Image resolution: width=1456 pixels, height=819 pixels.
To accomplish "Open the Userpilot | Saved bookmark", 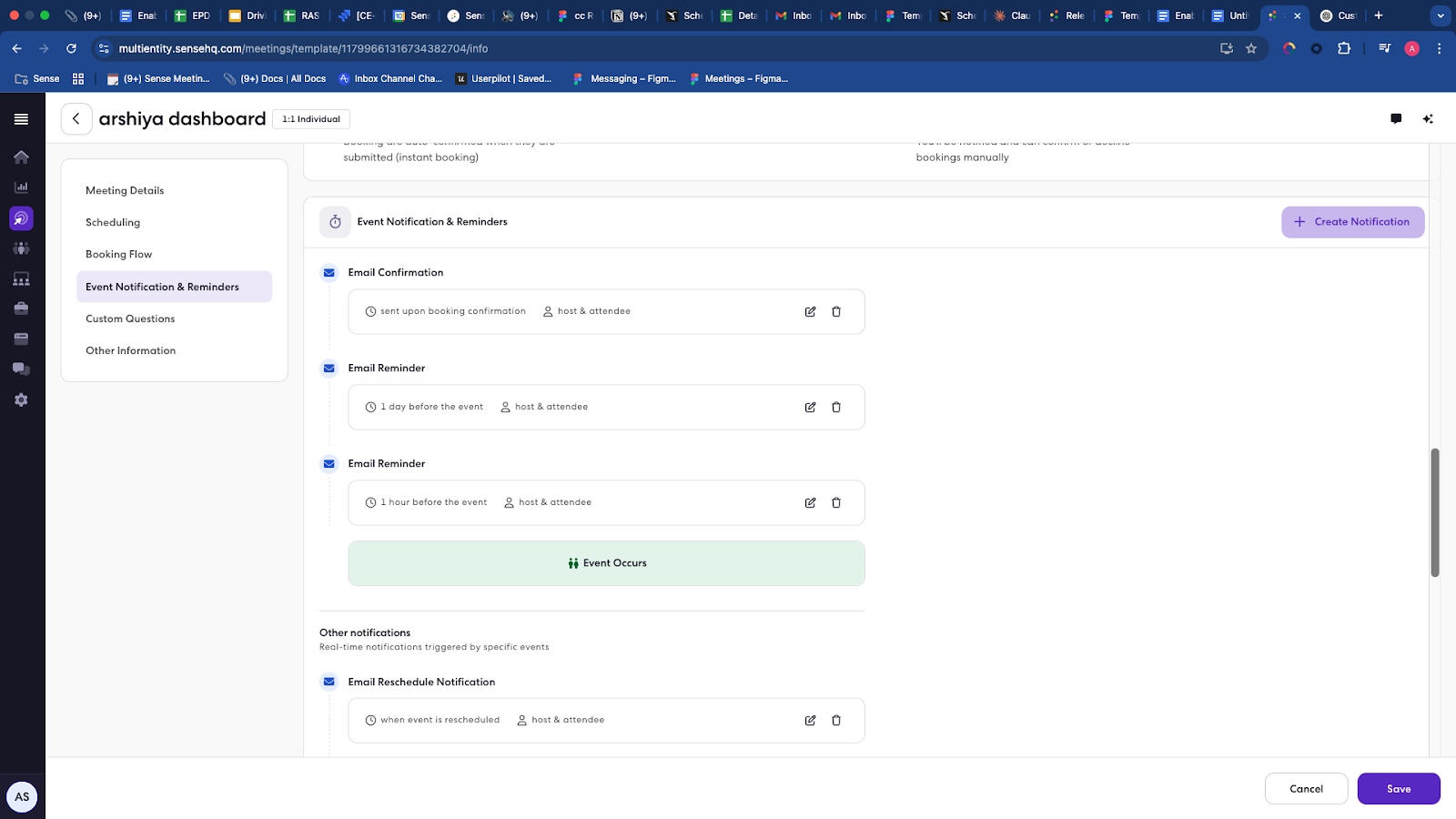I will pos(503,79).
